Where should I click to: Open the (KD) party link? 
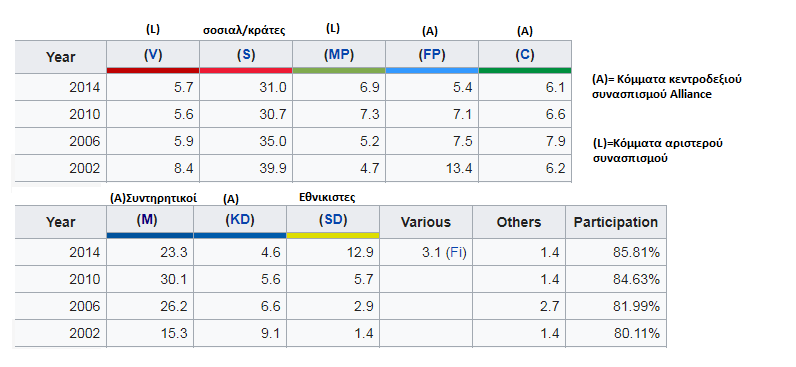[240, 220]
